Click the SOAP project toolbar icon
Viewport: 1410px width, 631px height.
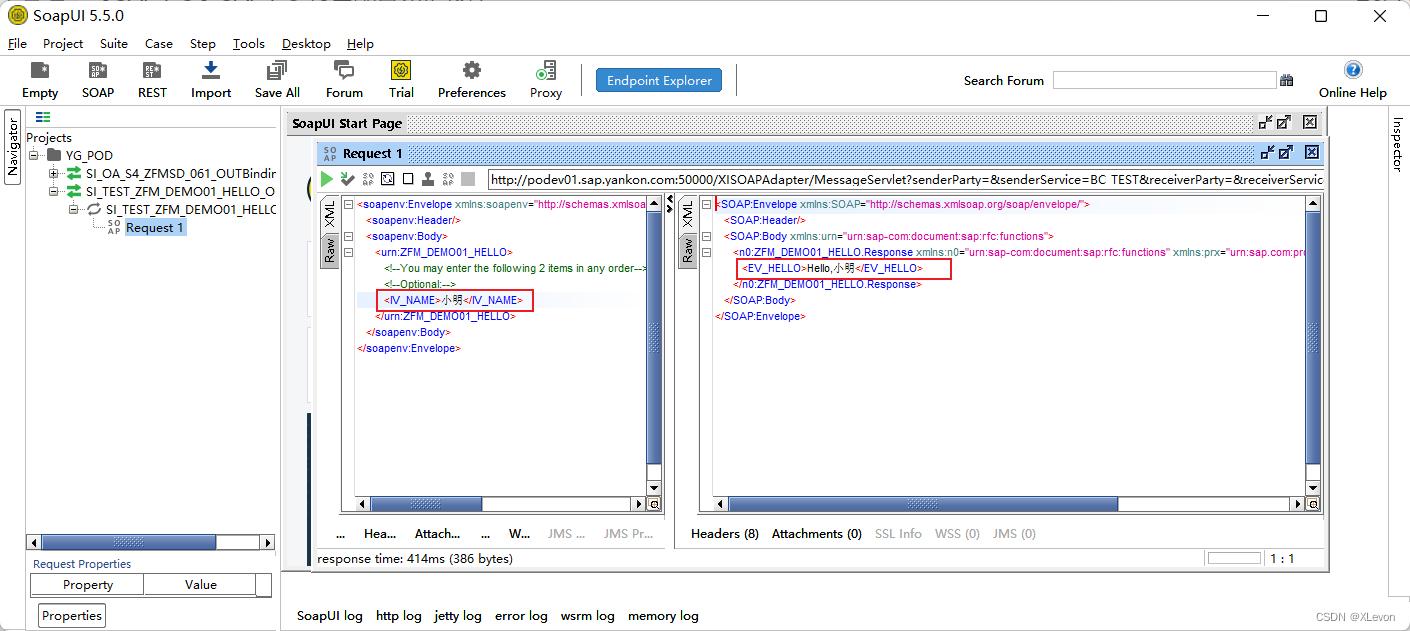pos(97,70)
